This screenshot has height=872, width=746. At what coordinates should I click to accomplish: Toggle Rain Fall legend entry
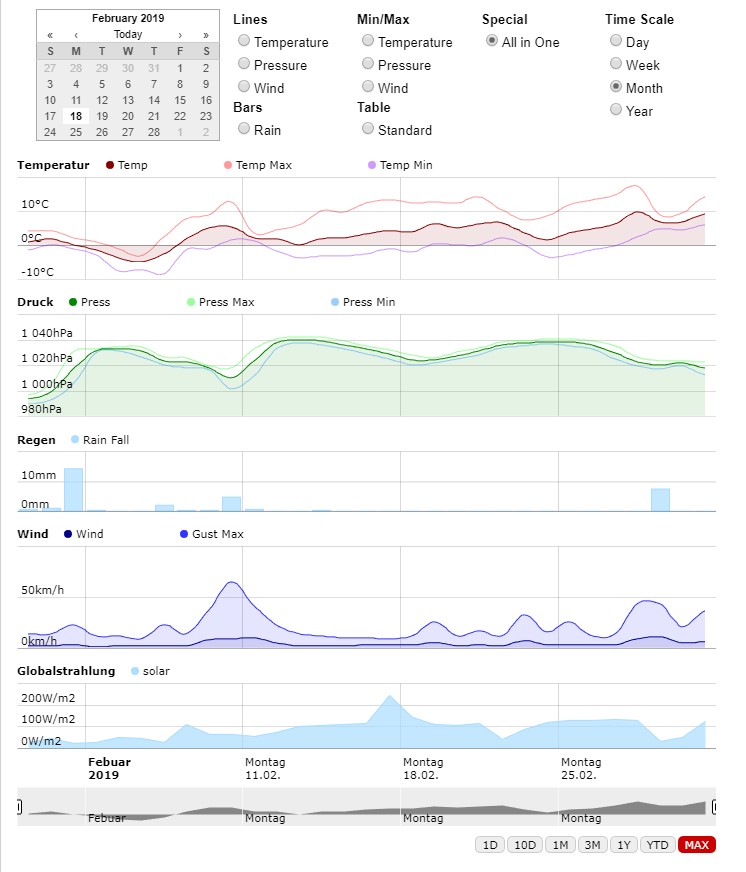pyautogui.click(x=100, y=440)
